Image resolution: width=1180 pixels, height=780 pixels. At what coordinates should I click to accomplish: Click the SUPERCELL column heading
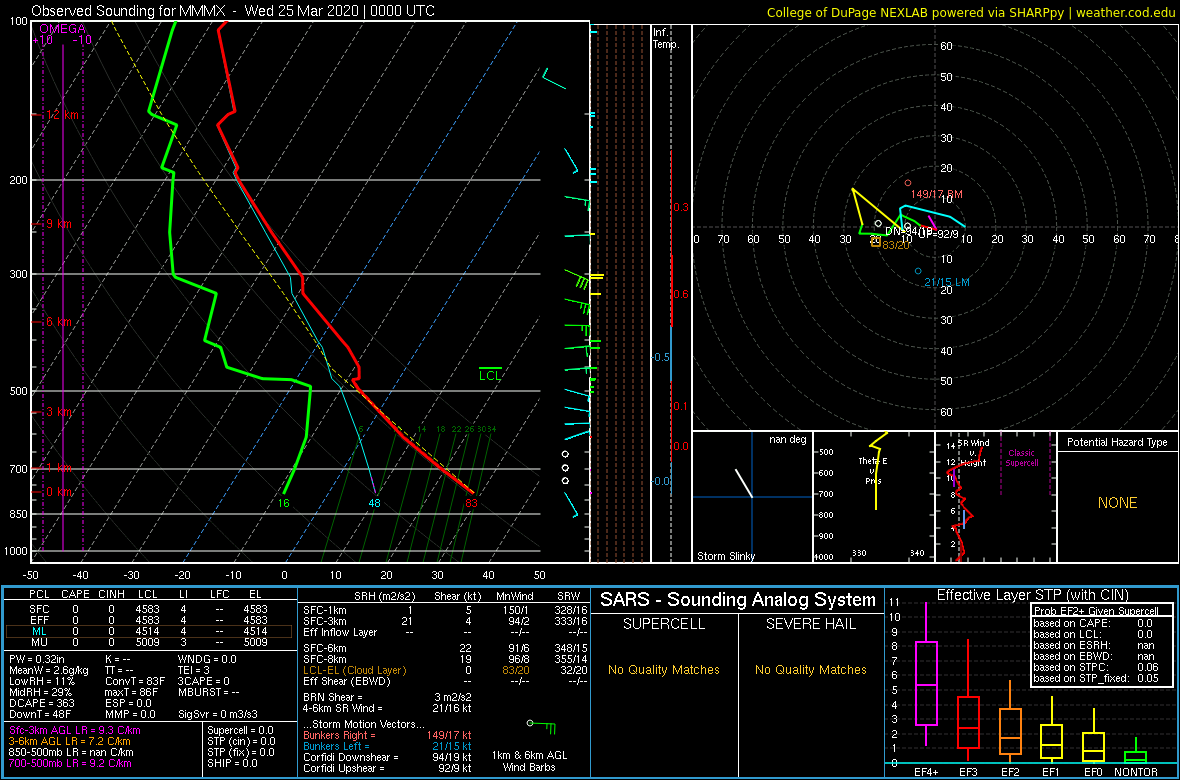coord(664,623)
